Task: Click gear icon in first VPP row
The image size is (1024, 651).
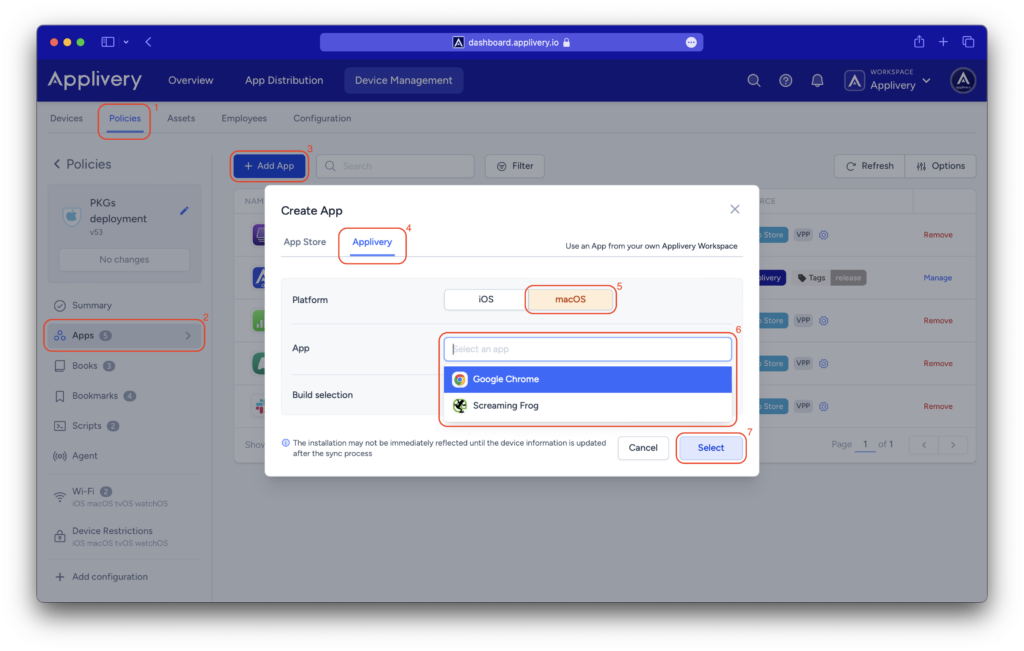Action: coord(824,235)
